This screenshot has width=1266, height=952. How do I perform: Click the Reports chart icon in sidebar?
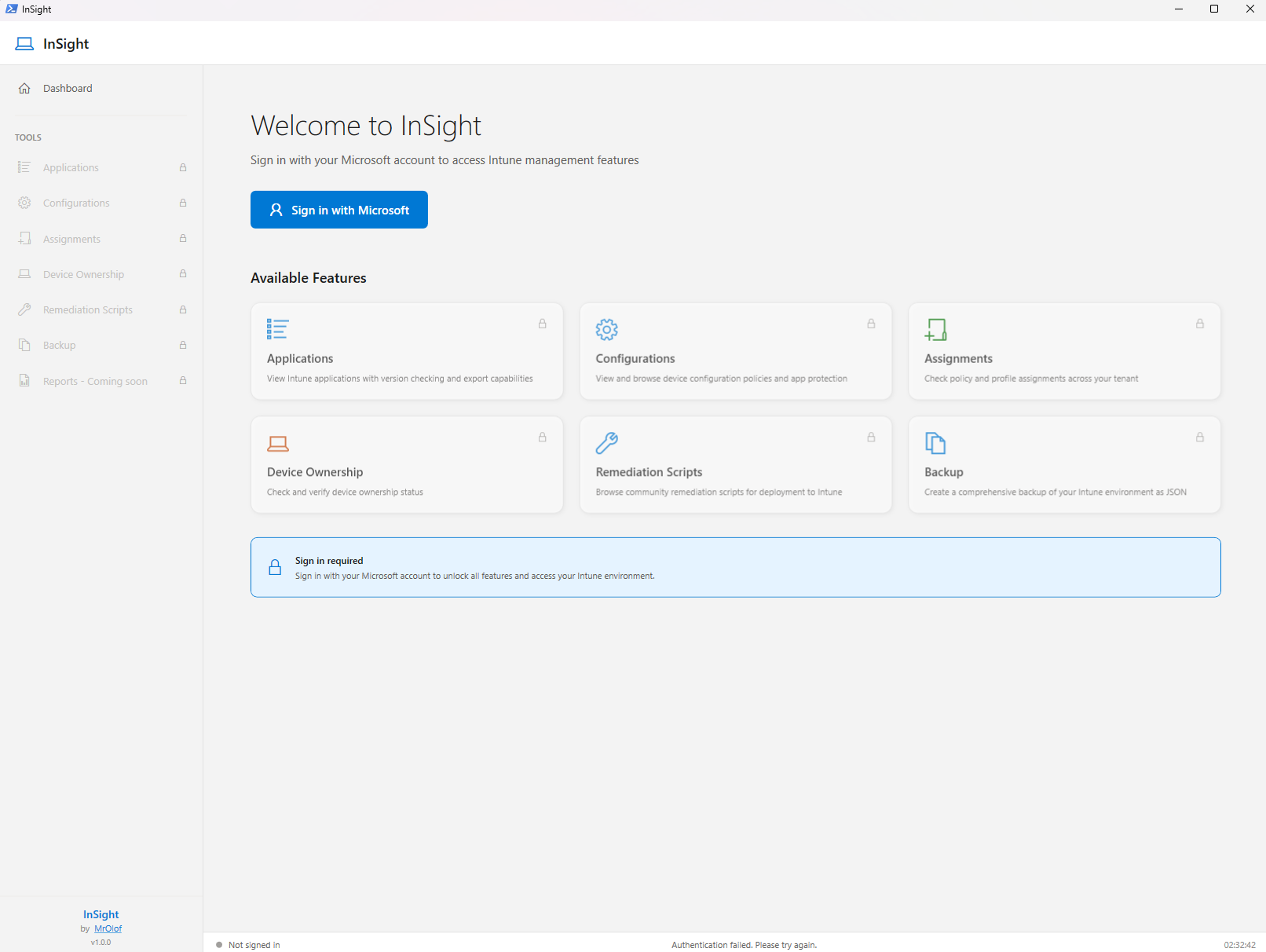pos(24,381)
